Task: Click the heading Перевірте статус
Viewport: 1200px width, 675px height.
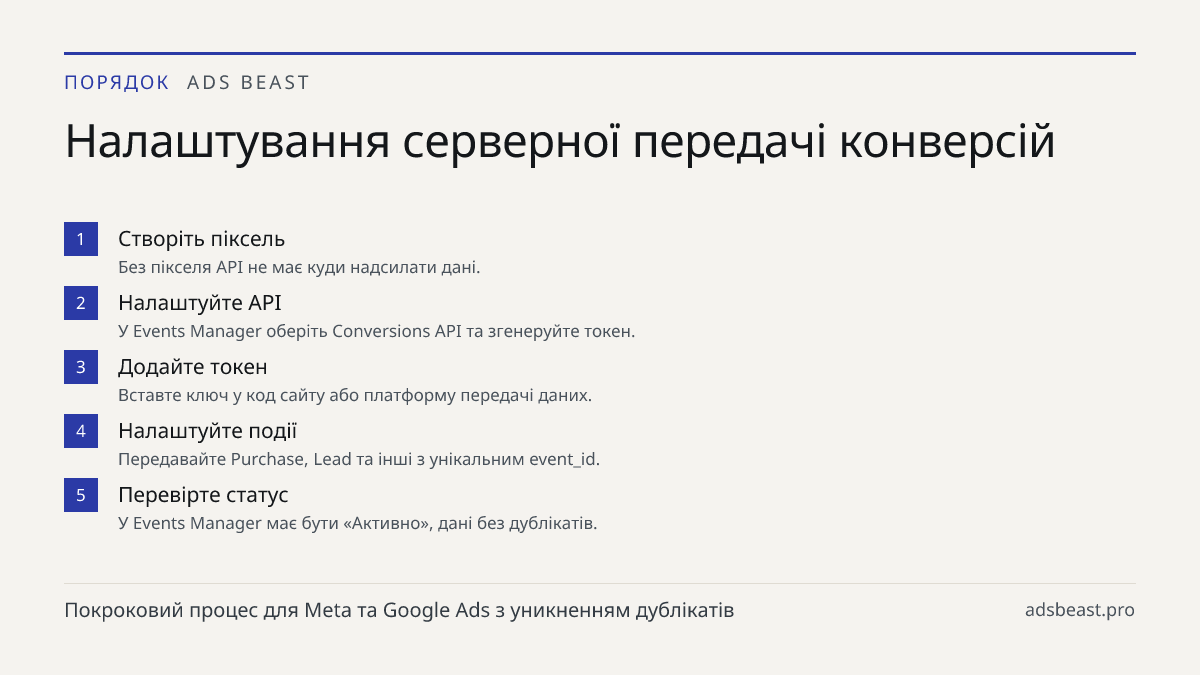Action: pos(203,495)
